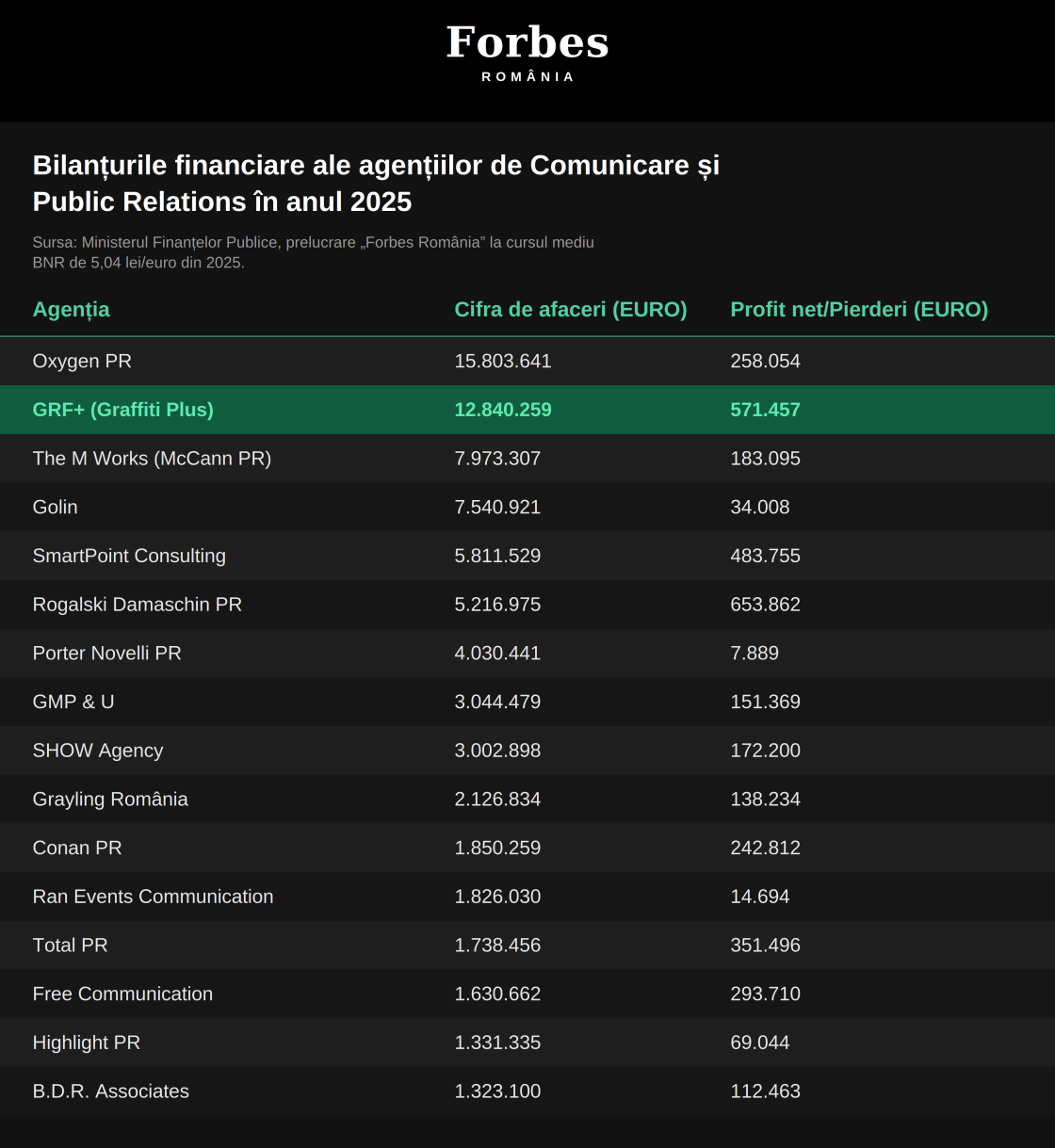Click profit value 69.044

coord(760,1043)
